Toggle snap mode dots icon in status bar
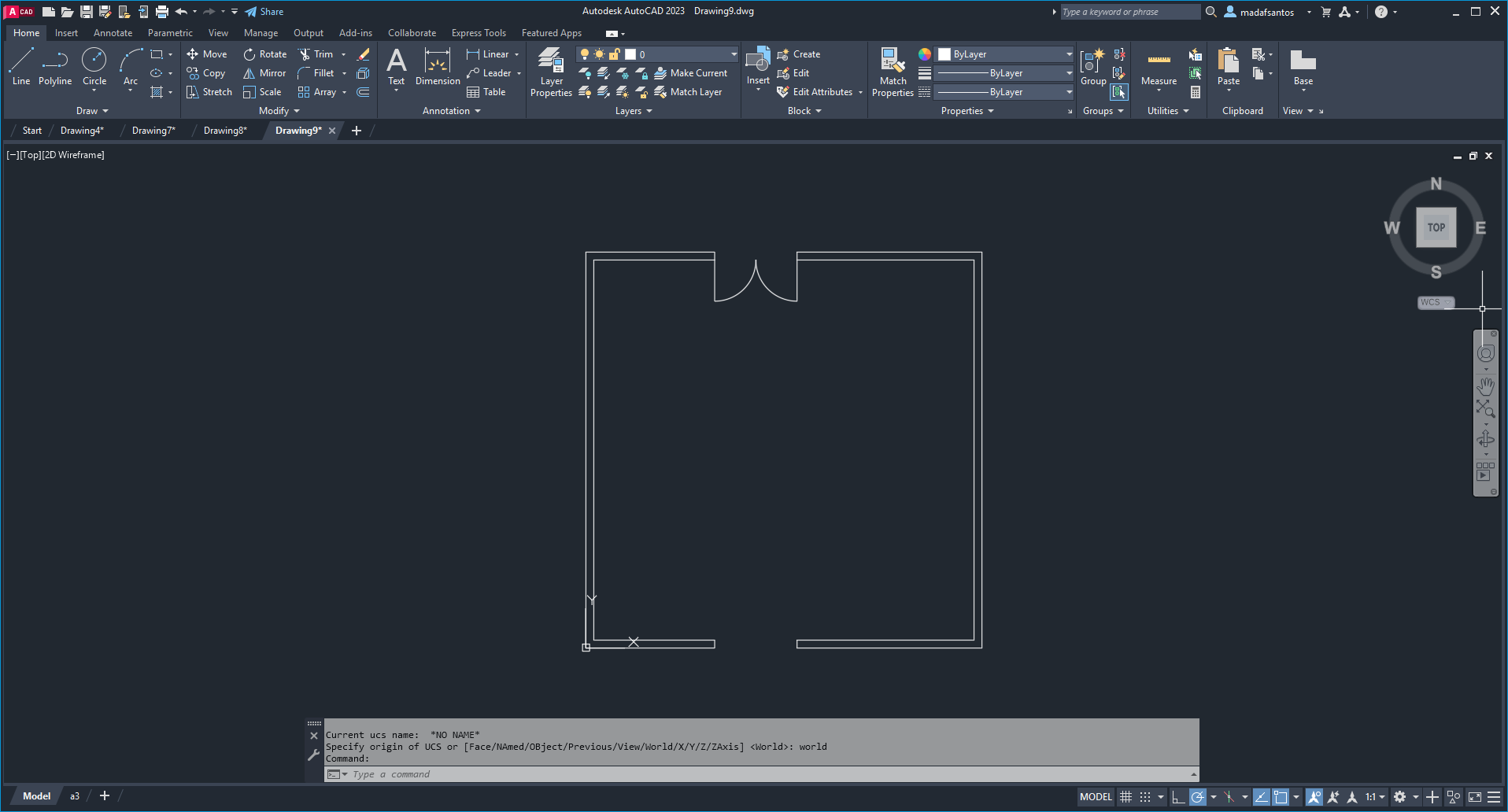Screen dimensions: 1508x812 (x=1145, y=797)
